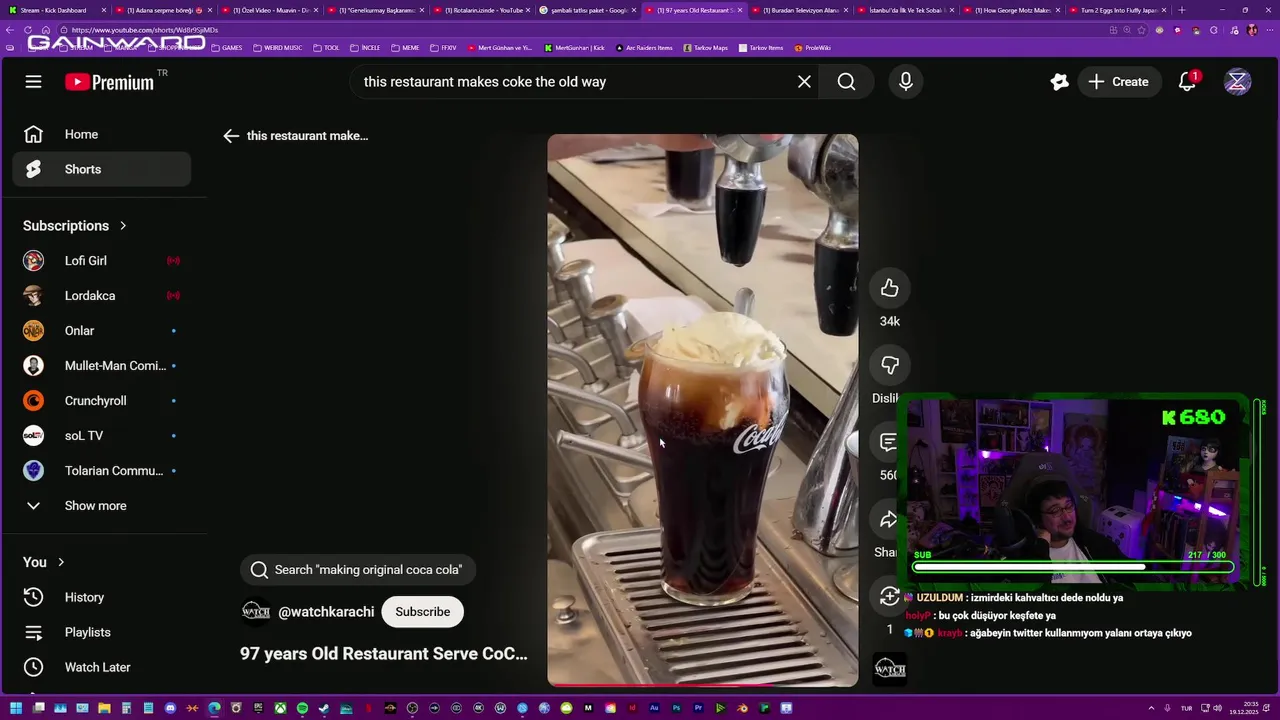This screenshot has height=720, width=1280.
Task: Open soL TV subscription channel
Action: [x=101, y=436]
